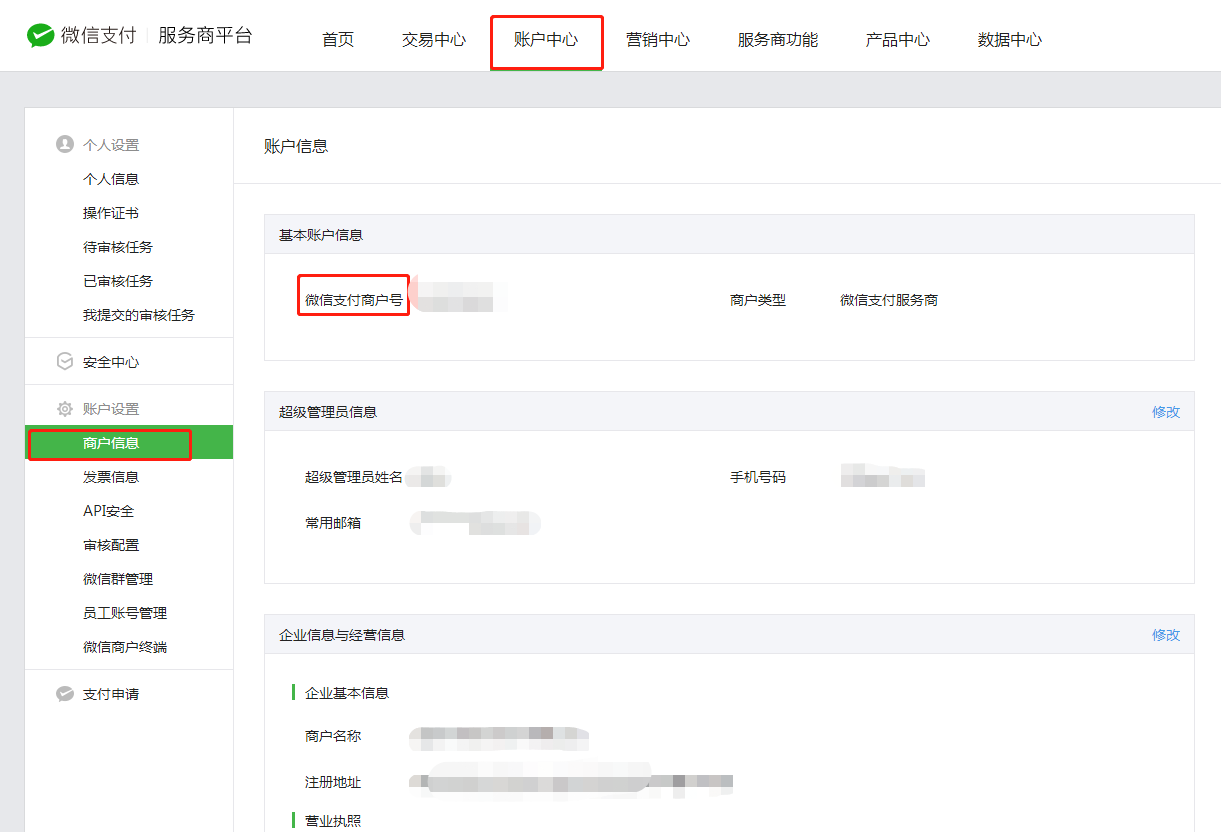Click the 超级管理员姓名 label

click(x=354, y=478)
